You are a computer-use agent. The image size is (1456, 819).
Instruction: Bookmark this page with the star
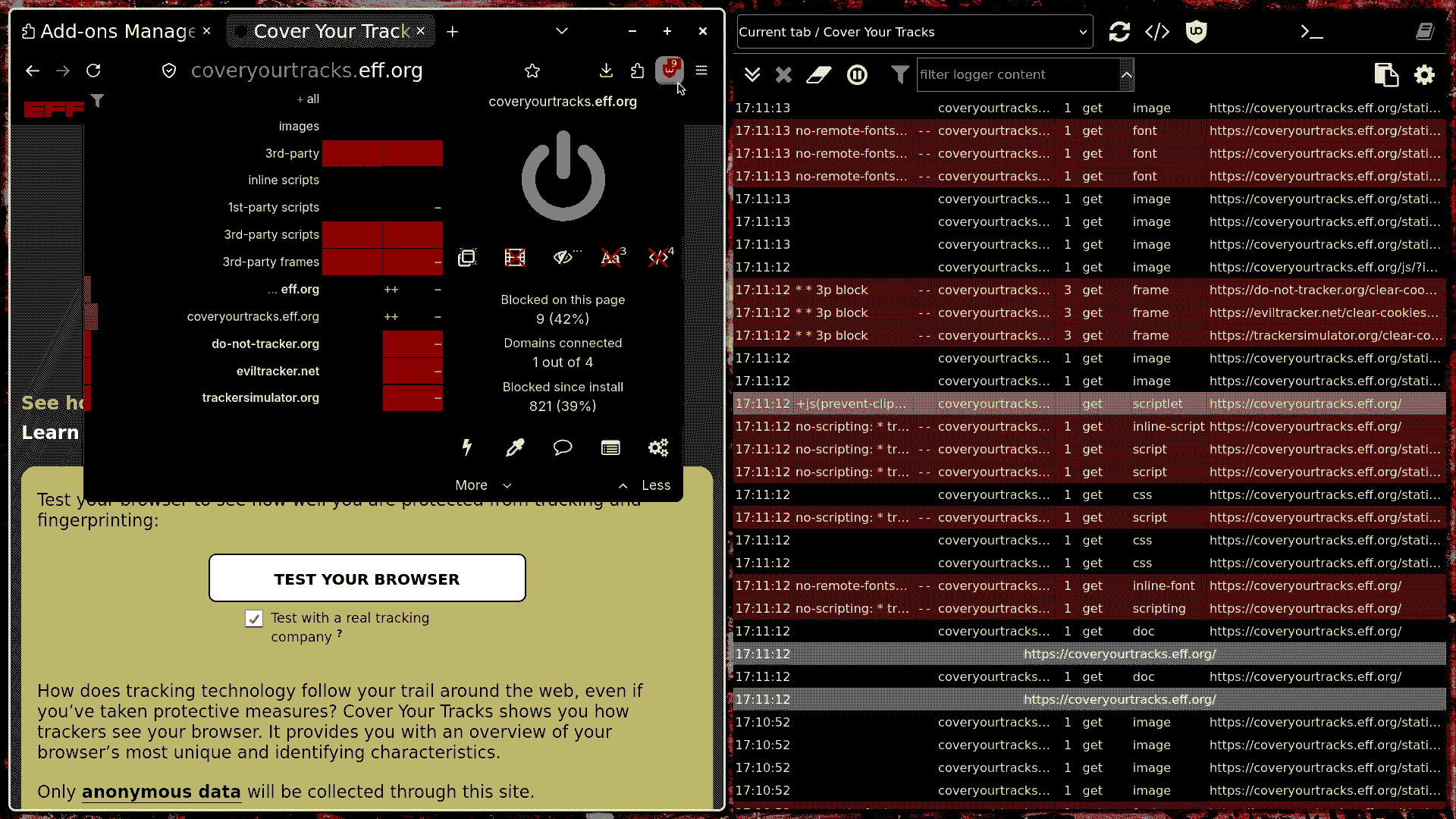(x=532, y=71)
